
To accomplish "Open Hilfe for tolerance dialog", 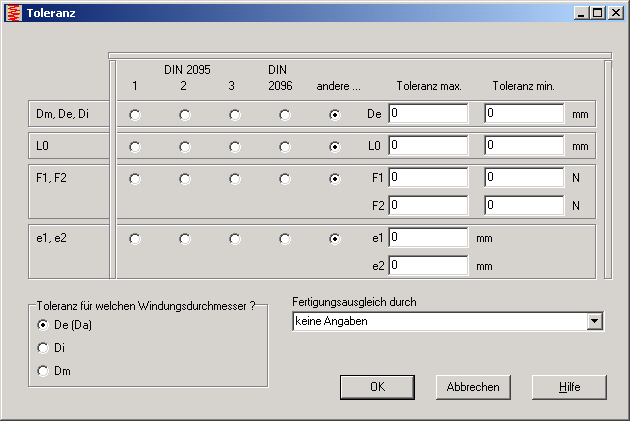I will pos(568,386).
